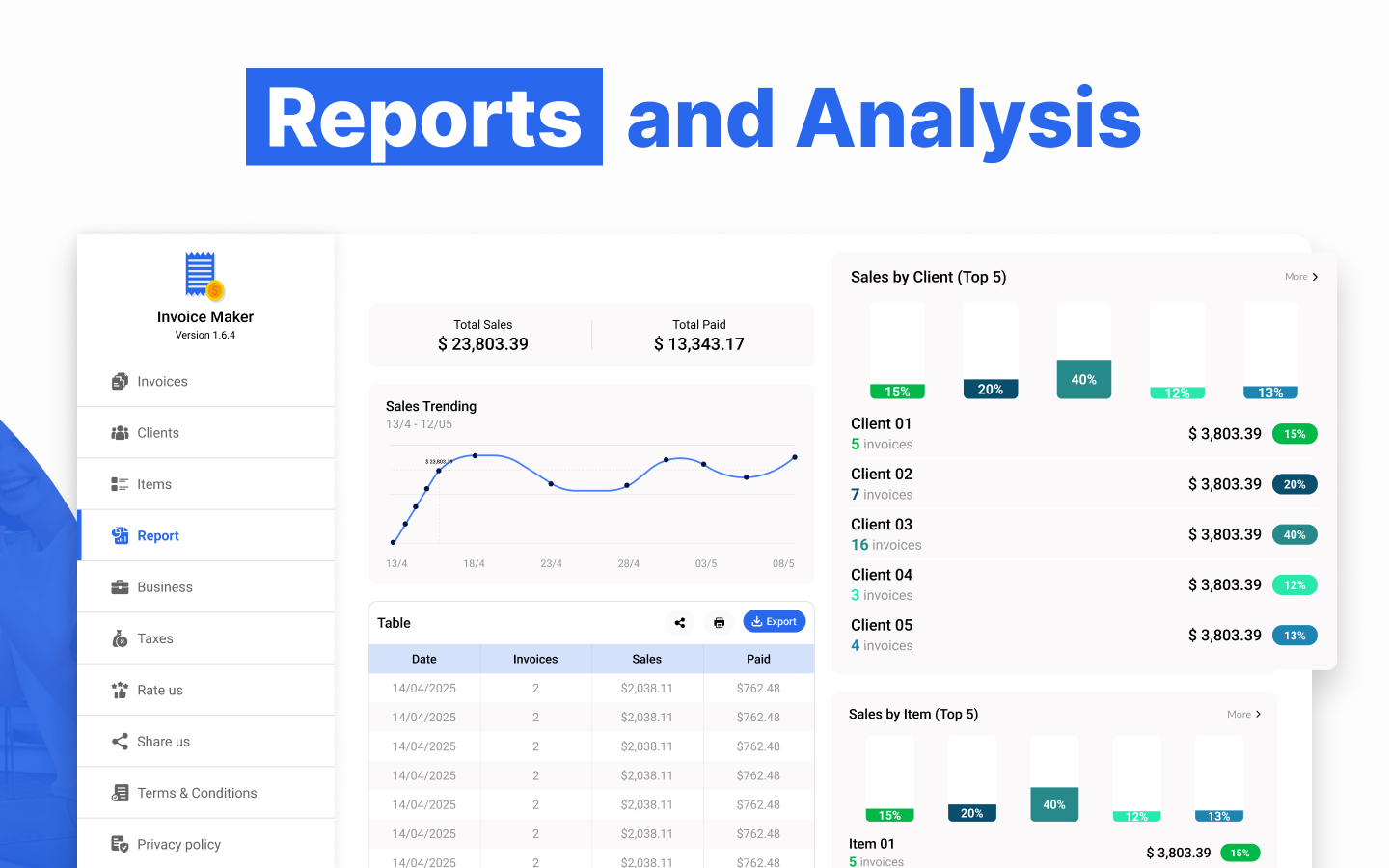
Task: Click Version 1.6.4 text
Action: pyautogui.click(x=205, y=335)
